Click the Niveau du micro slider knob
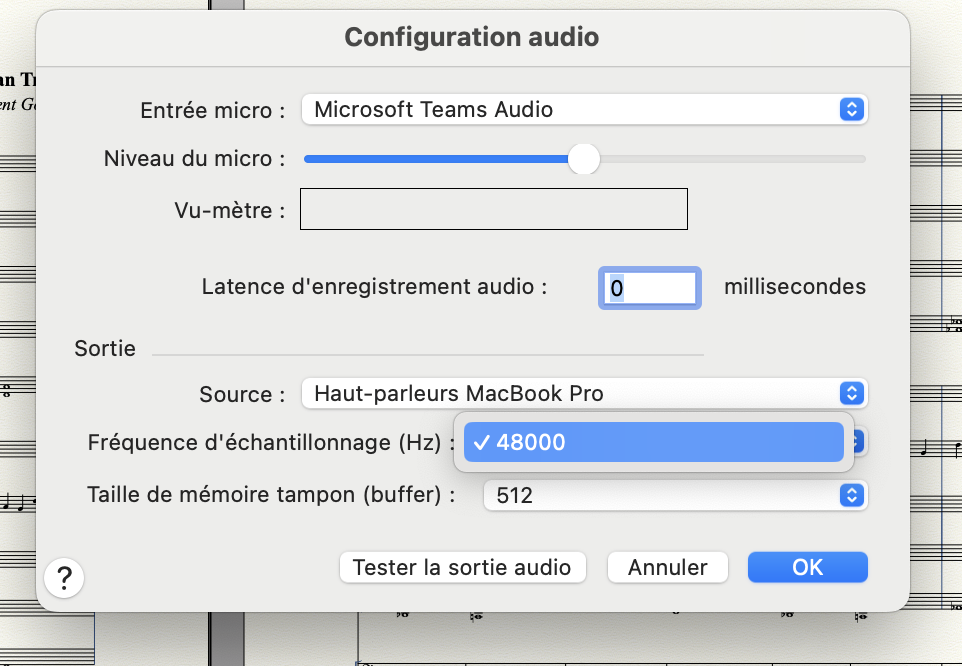962x666 pixels. click(583, 159)
